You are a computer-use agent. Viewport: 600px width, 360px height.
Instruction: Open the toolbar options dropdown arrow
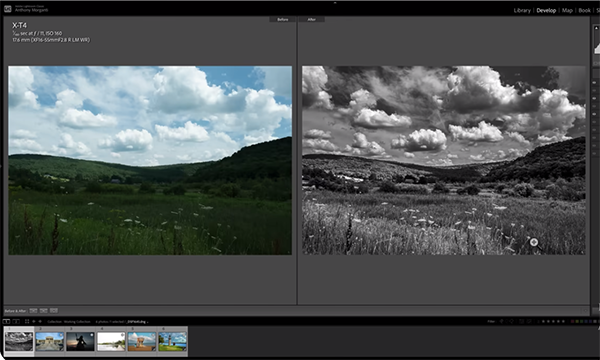585,311
